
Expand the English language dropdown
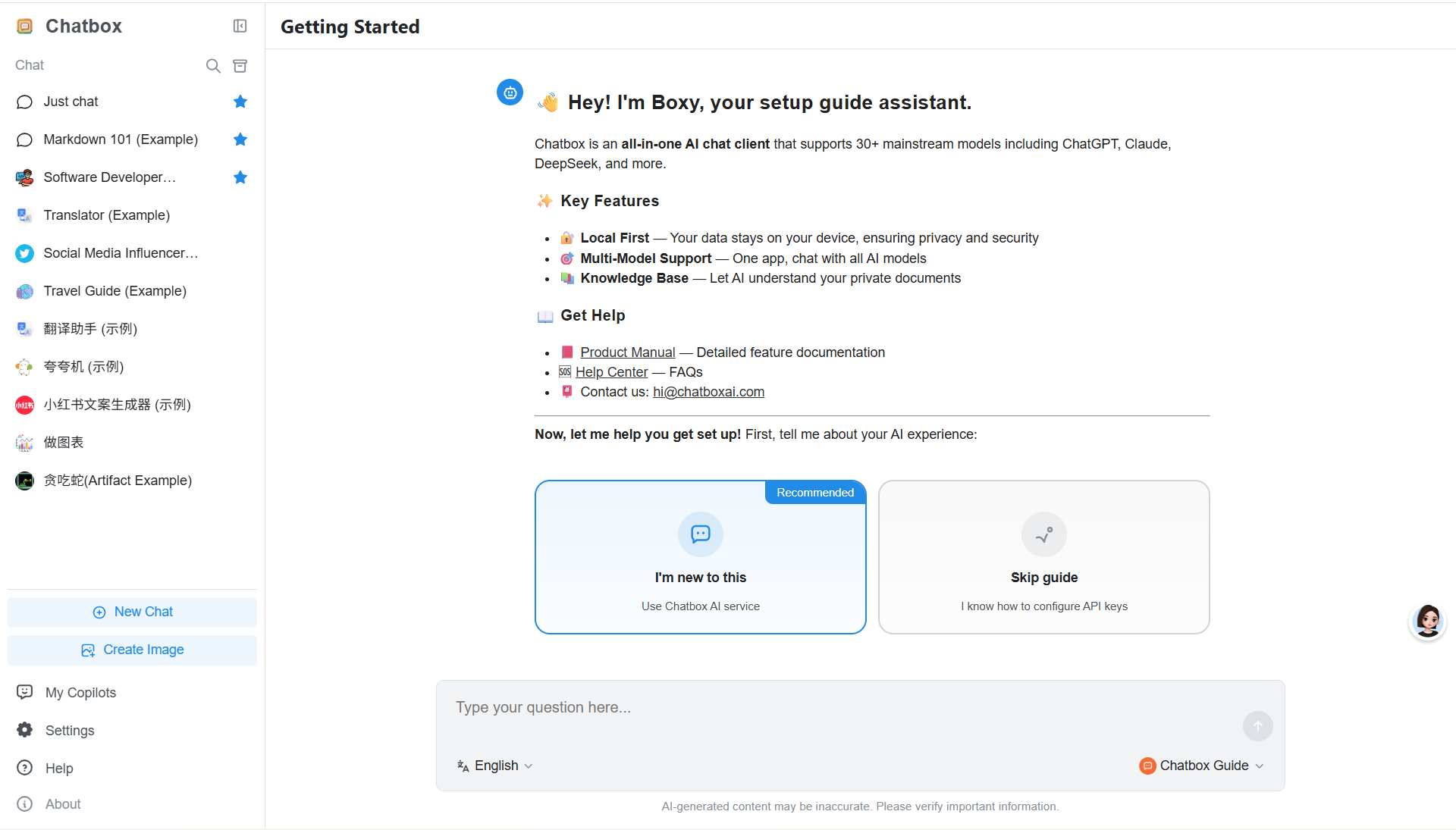(495, 766)
